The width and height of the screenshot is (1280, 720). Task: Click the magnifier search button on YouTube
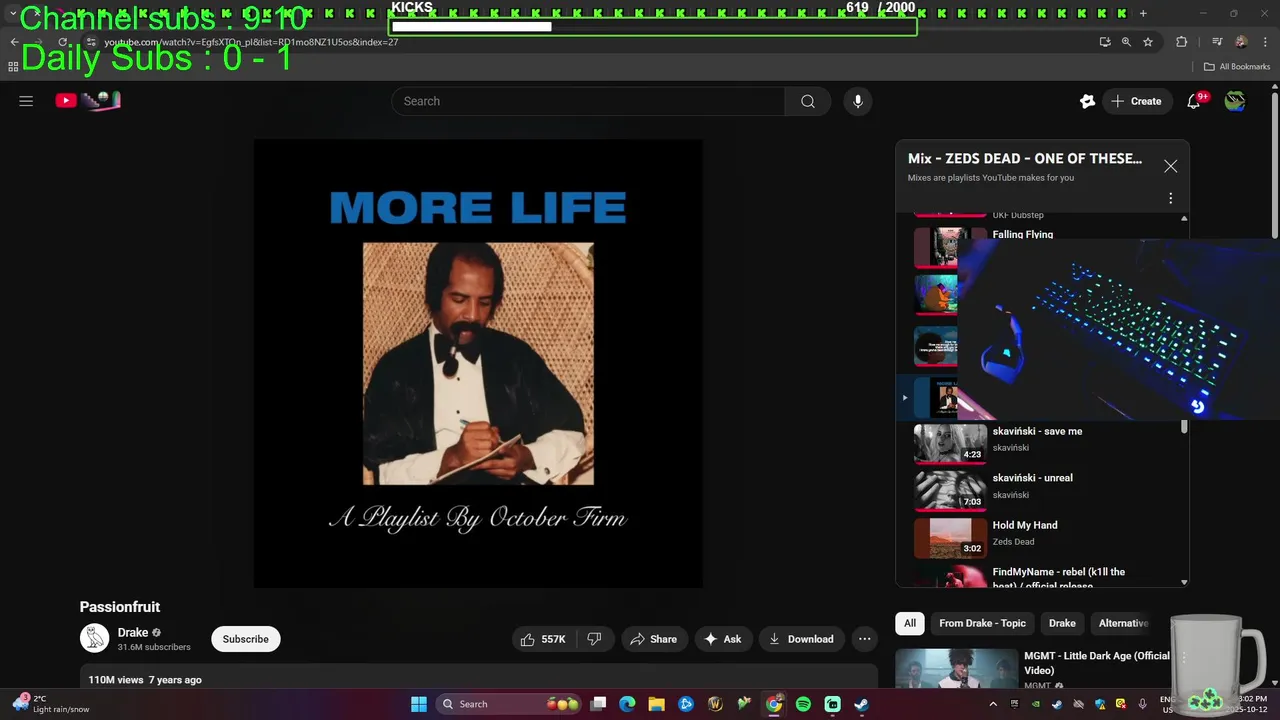(x=807, y=101)
